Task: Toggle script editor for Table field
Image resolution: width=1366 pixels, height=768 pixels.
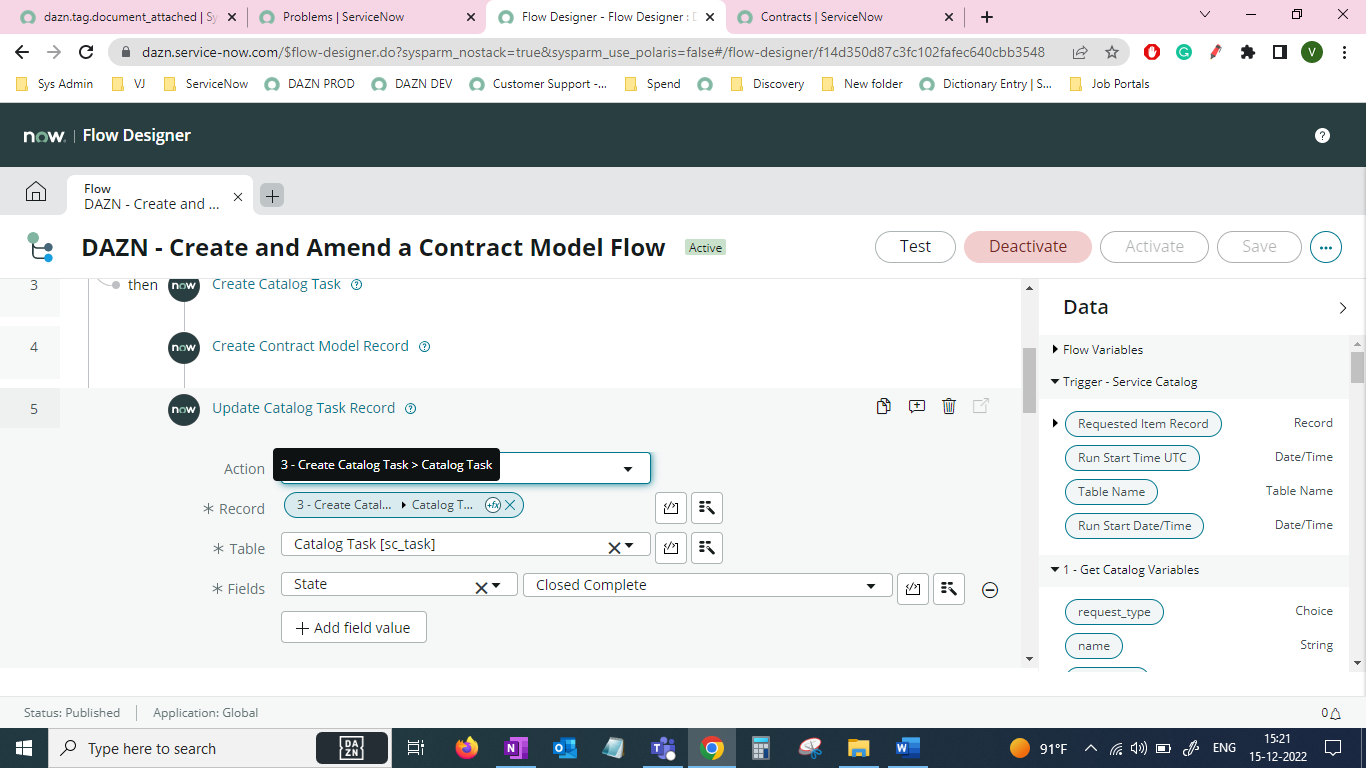Action: pyautogui.click(x=671, y=548)
